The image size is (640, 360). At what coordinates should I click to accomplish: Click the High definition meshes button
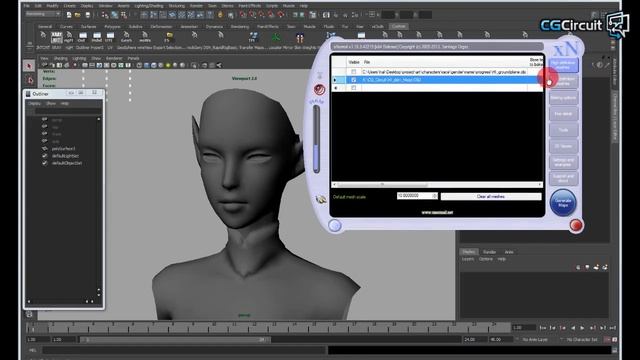click(x=563, y=65)
